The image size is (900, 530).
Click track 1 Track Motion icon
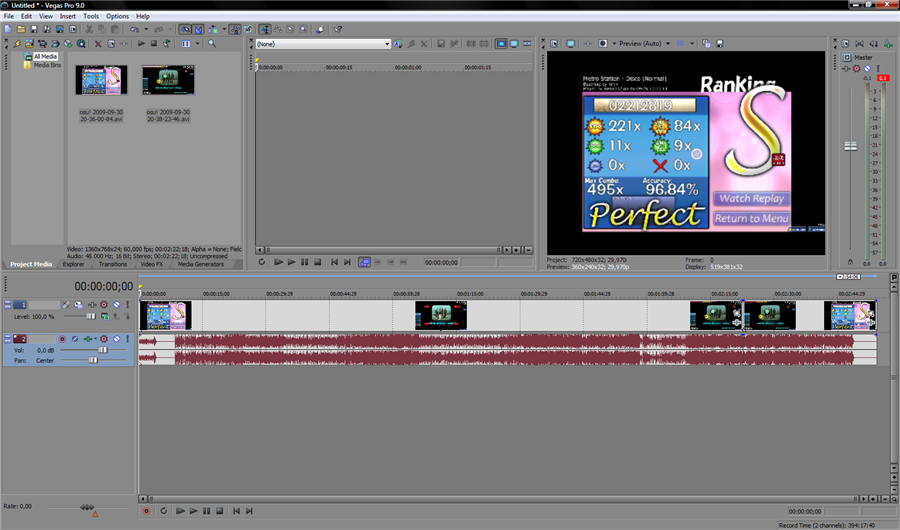78,305
